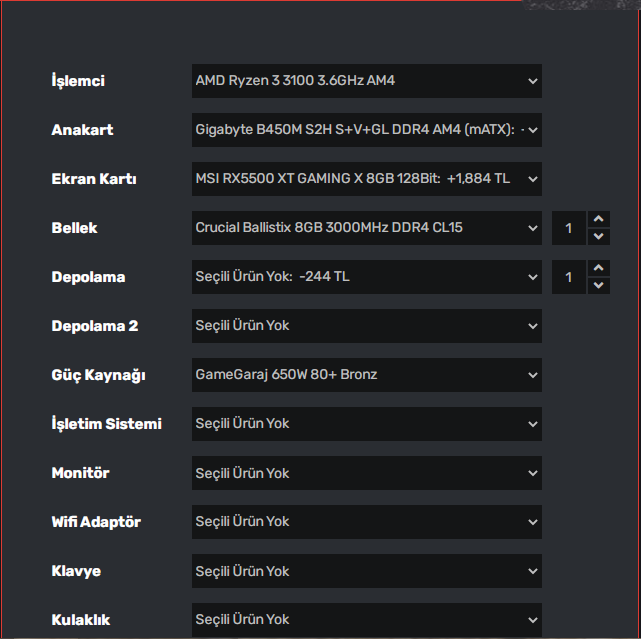Click the Depolama quantity input field
Image resolution: width=641 pixels, height=639 pixels.
[569, 277]
